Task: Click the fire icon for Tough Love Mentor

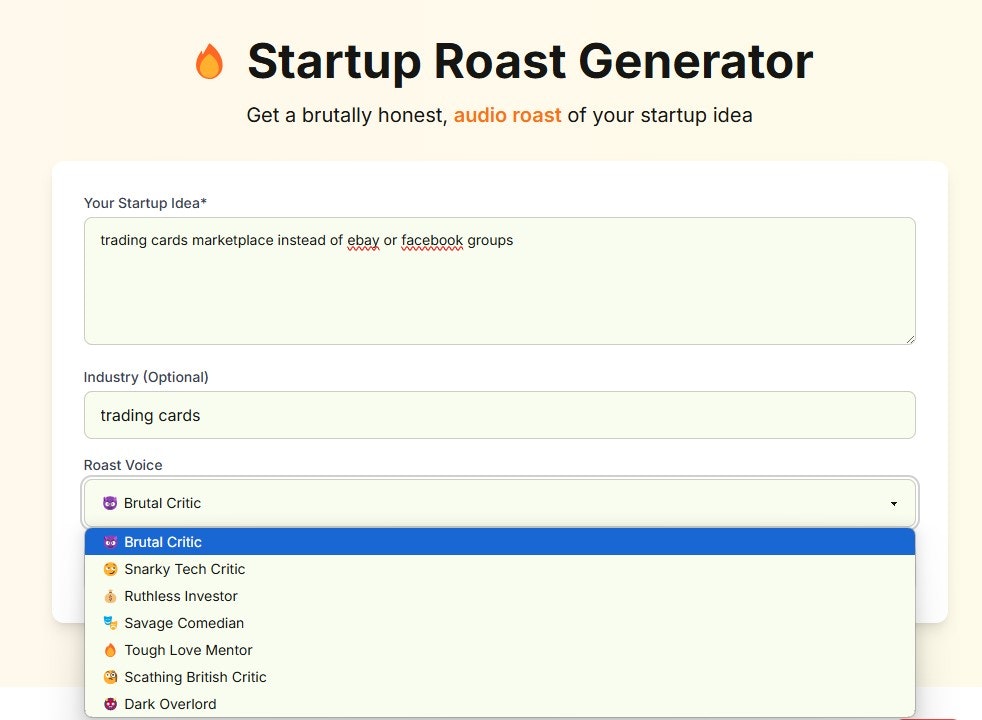Action: point(110,649)
